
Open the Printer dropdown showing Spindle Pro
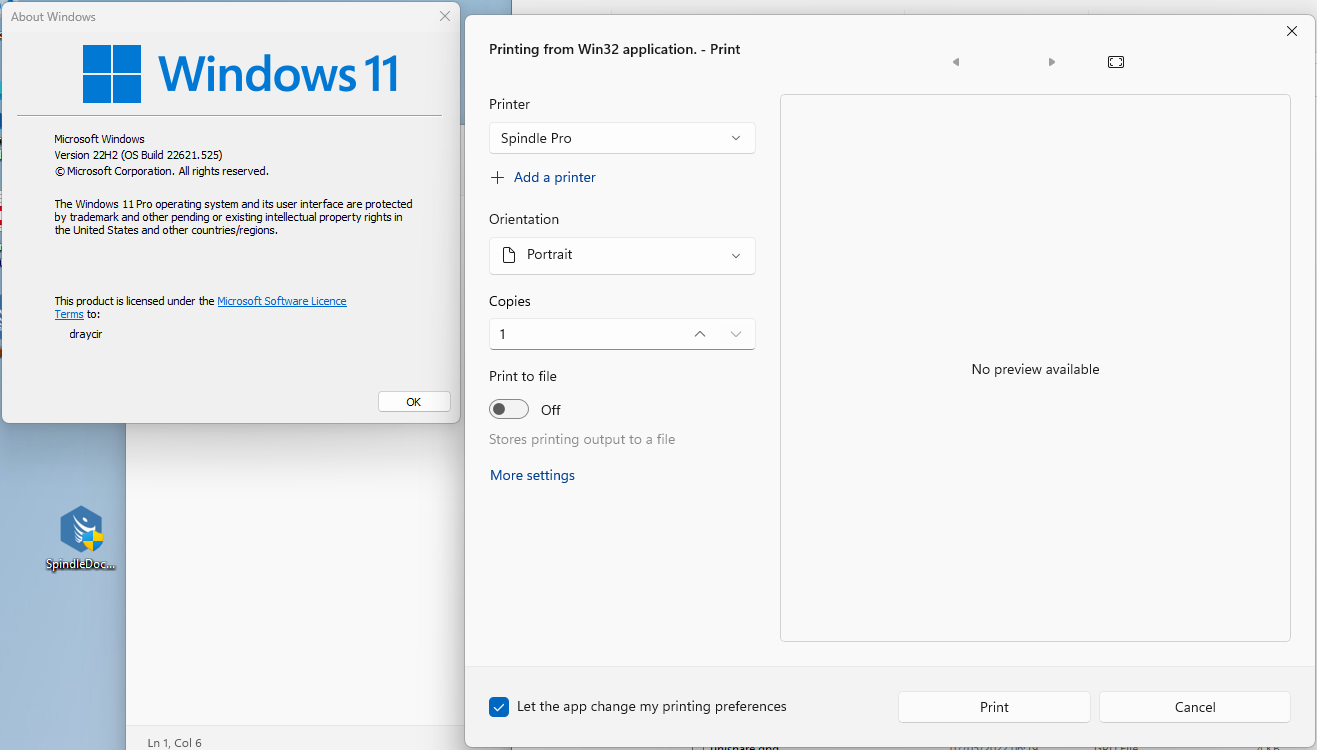(622, 138)
